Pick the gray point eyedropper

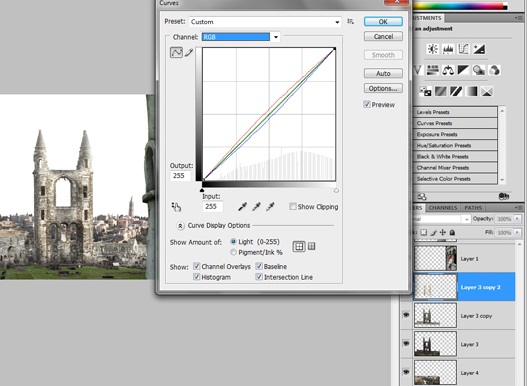click(x=256, y=206)
